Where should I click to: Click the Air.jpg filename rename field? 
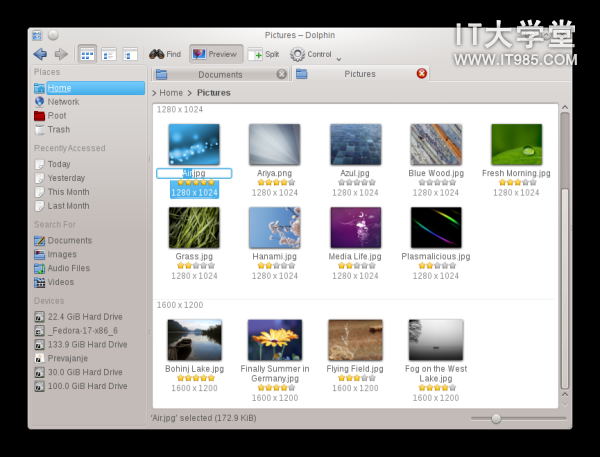click(x=194, y=173)
